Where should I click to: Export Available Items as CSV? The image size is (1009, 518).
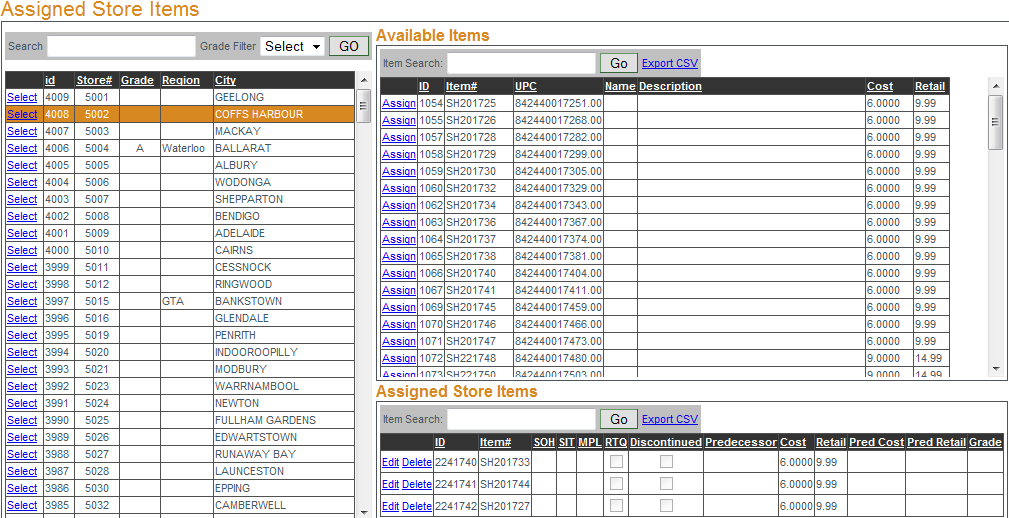[x=670, y=63]
